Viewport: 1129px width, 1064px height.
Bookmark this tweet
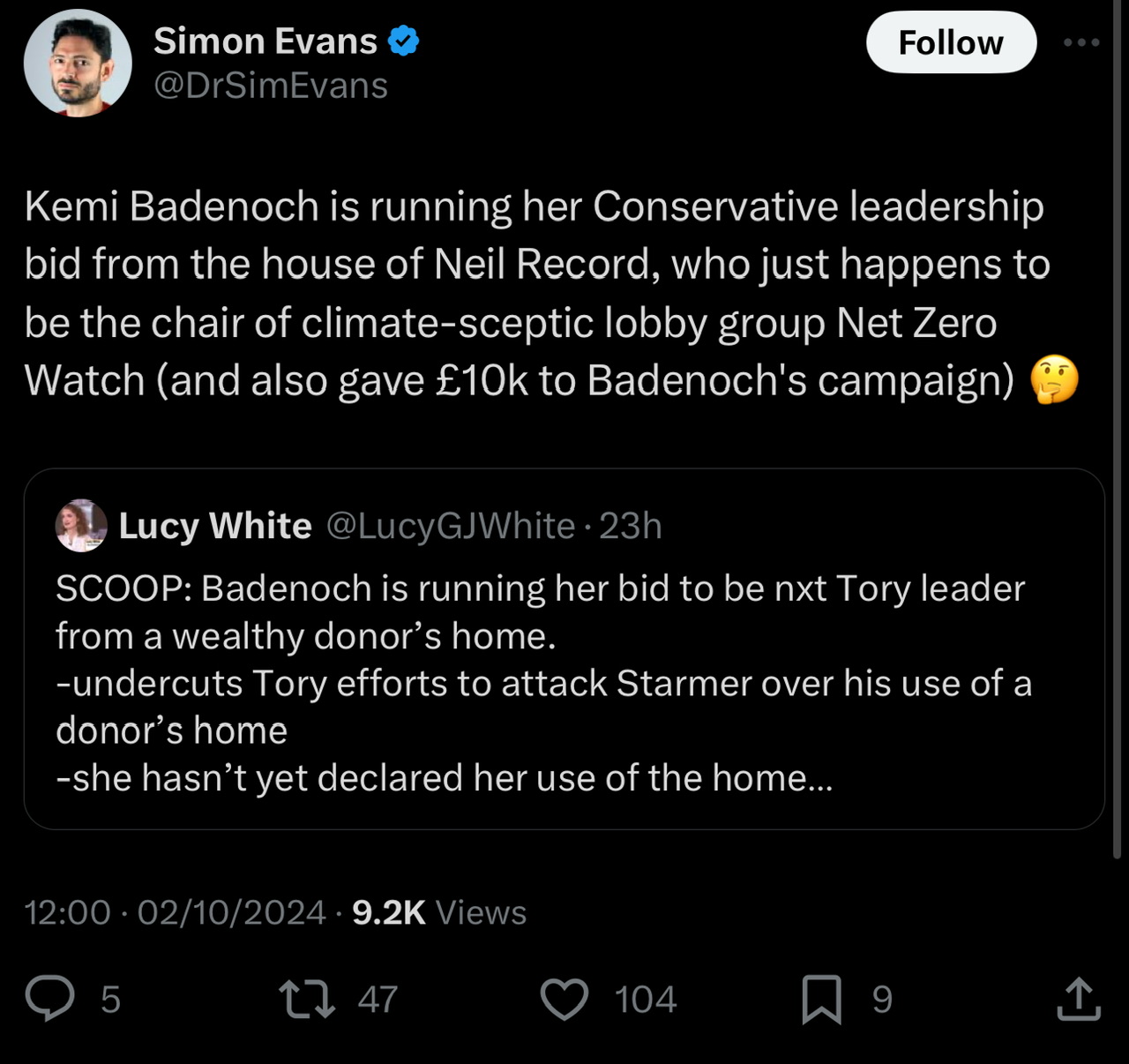[821, 999]
